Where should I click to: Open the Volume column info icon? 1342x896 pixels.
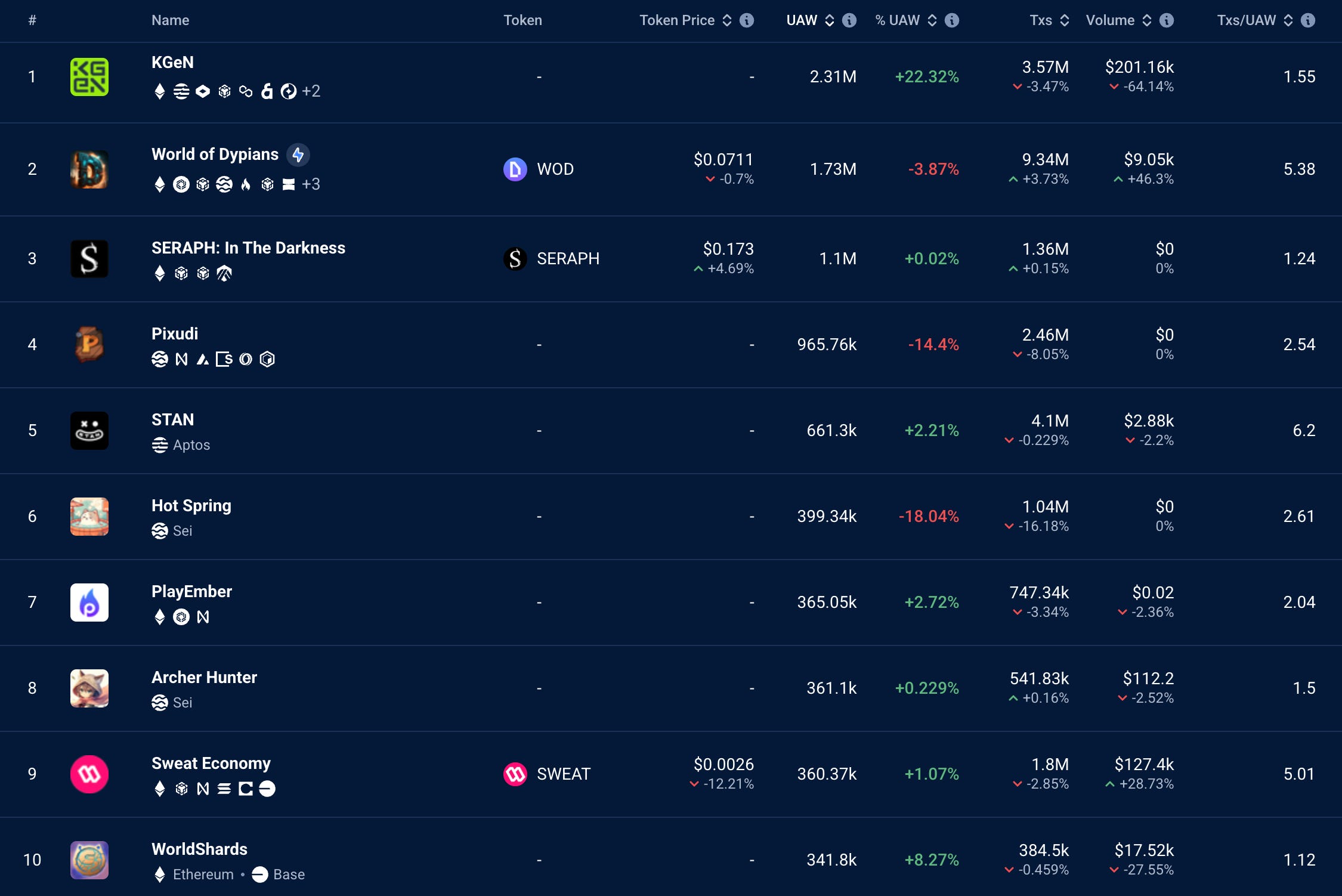pyautogui.click(x=1167, y=20)
